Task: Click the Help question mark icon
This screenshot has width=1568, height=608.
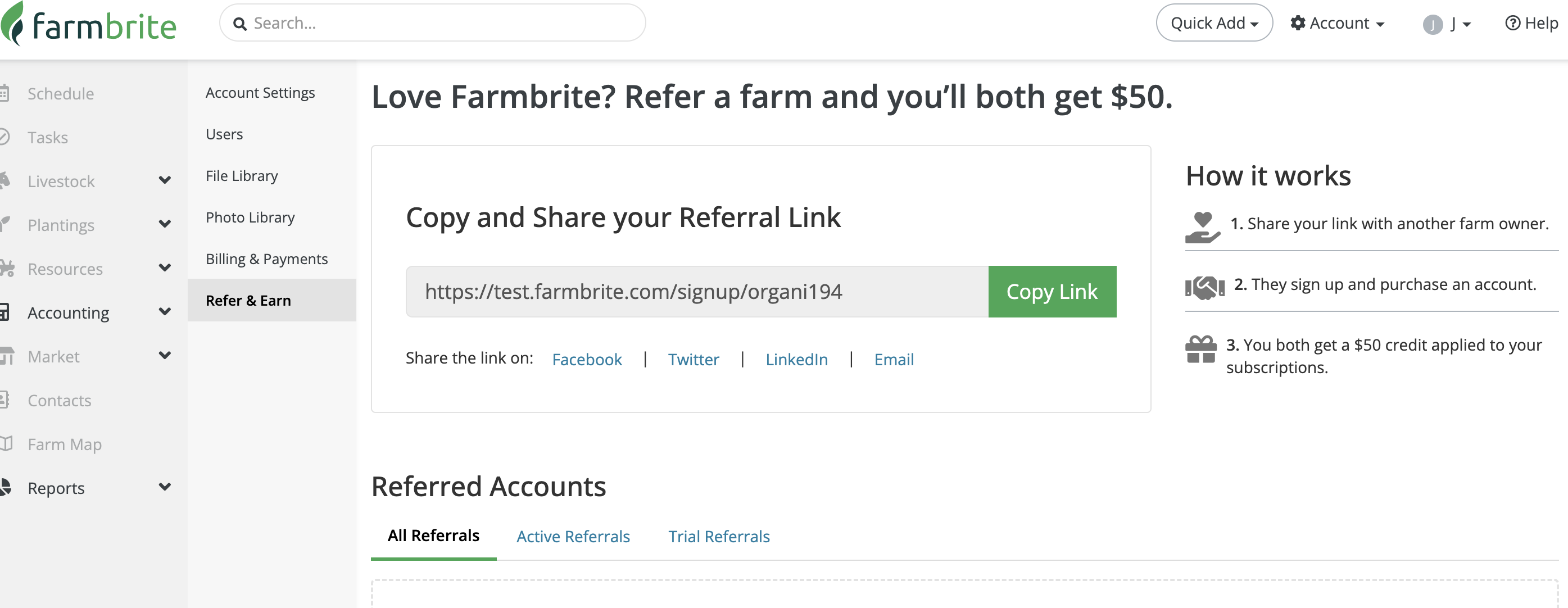Action: click(1512, 23)
